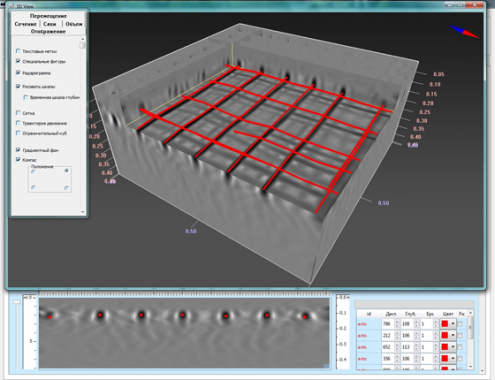Click object table scrollbar down arrow
This screenshot has height=380, width=495.
[x=470, y=367]
